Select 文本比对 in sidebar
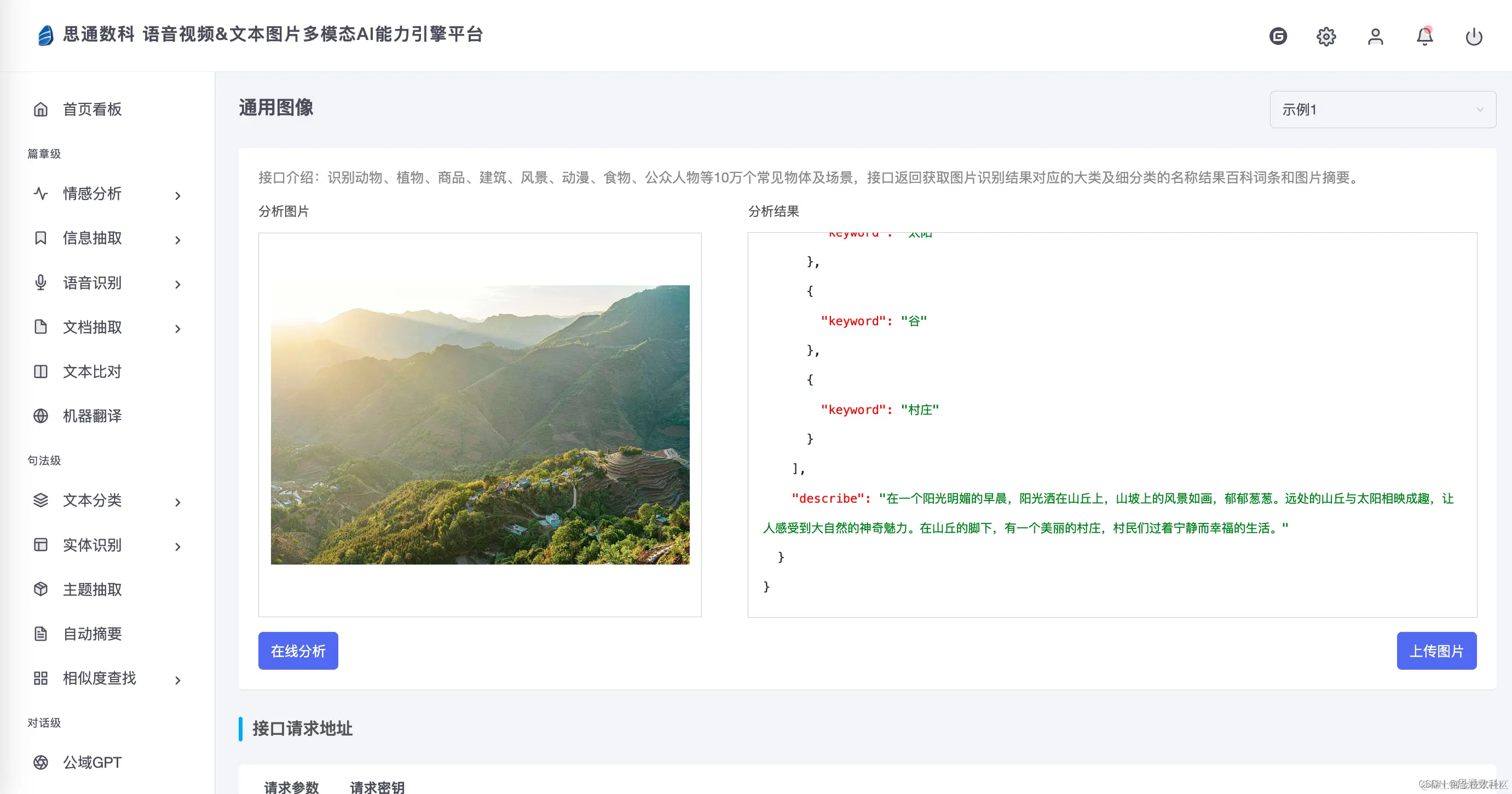 pos(92,372)
